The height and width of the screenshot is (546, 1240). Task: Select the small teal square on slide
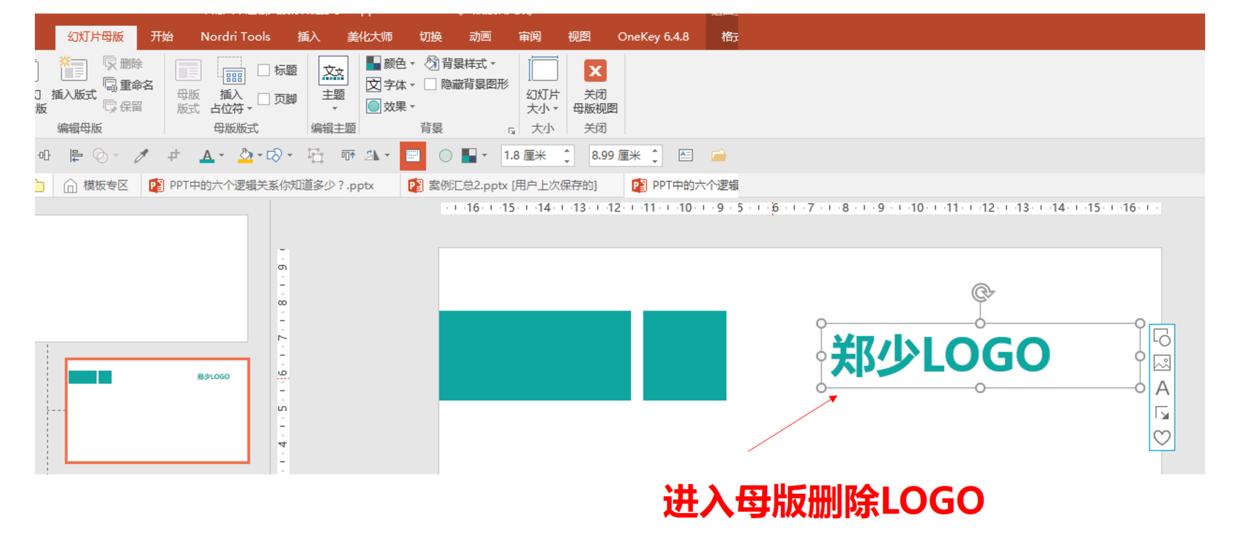point(685,355)
